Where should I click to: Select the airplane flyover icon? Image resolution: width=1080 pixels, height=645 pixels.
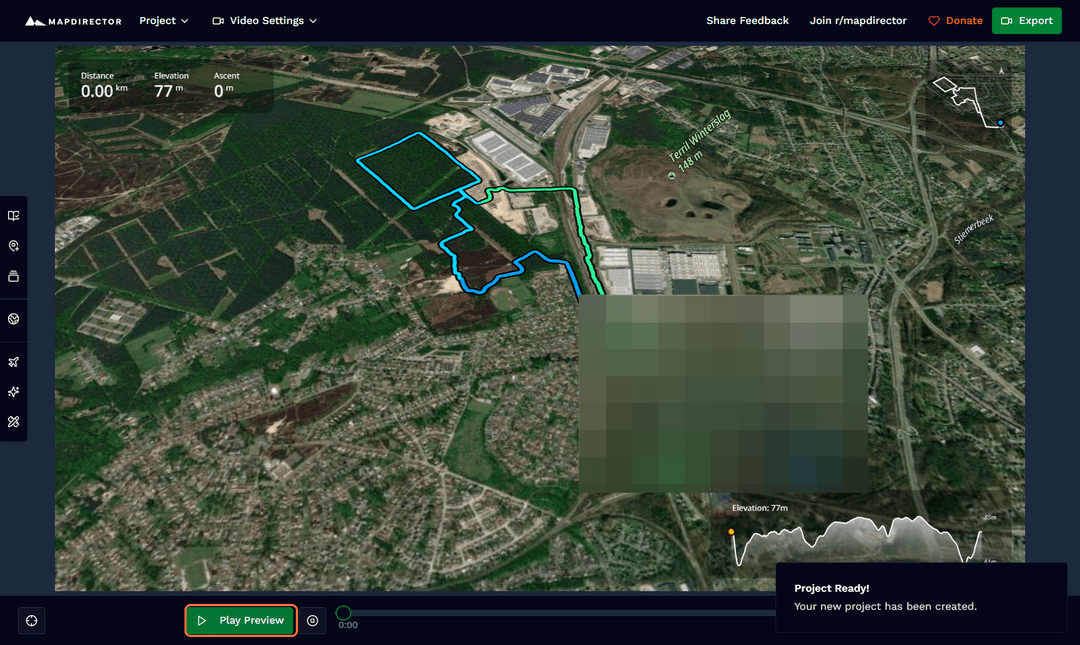coord(14,361)
